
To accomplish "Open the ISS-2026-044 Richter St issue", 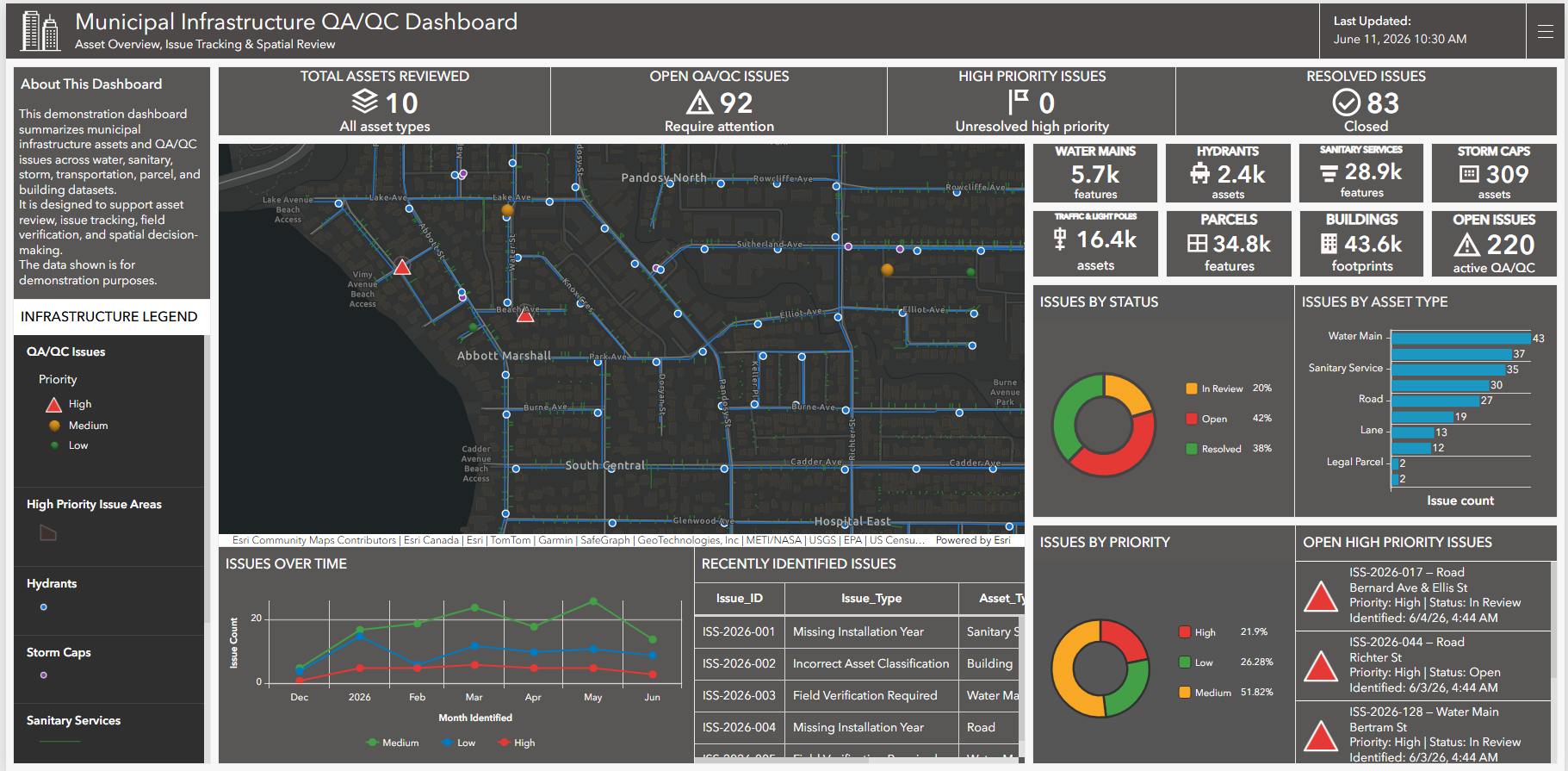I will (x=1422, y=665).
